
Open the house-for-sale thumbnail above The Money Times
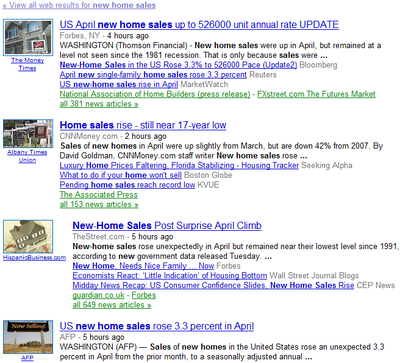(28, 37)
